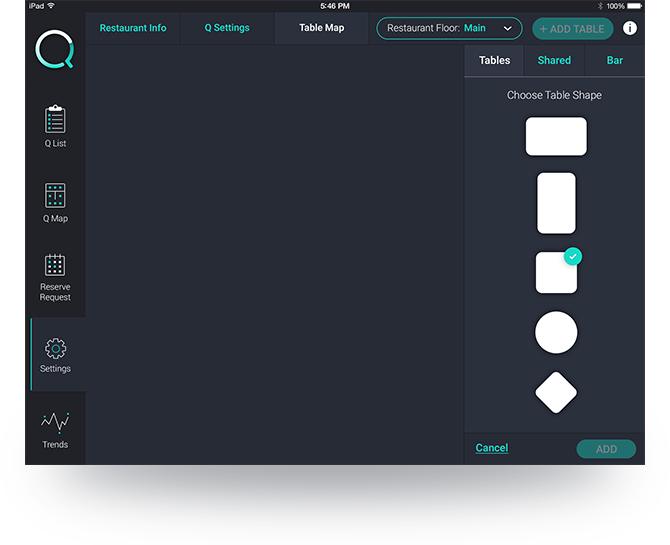Choose the circle table shape
This screenshot has width=670, height=545.
556,332
